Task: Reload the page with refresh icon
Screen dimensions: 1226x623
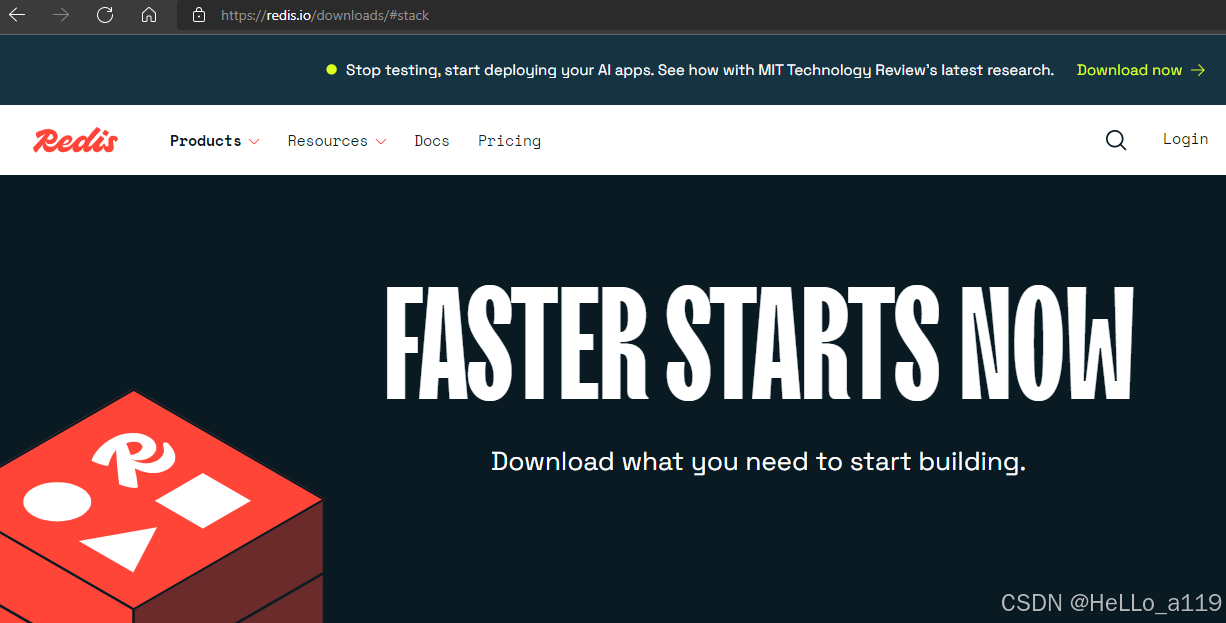Action: click(x=105, y=15)
